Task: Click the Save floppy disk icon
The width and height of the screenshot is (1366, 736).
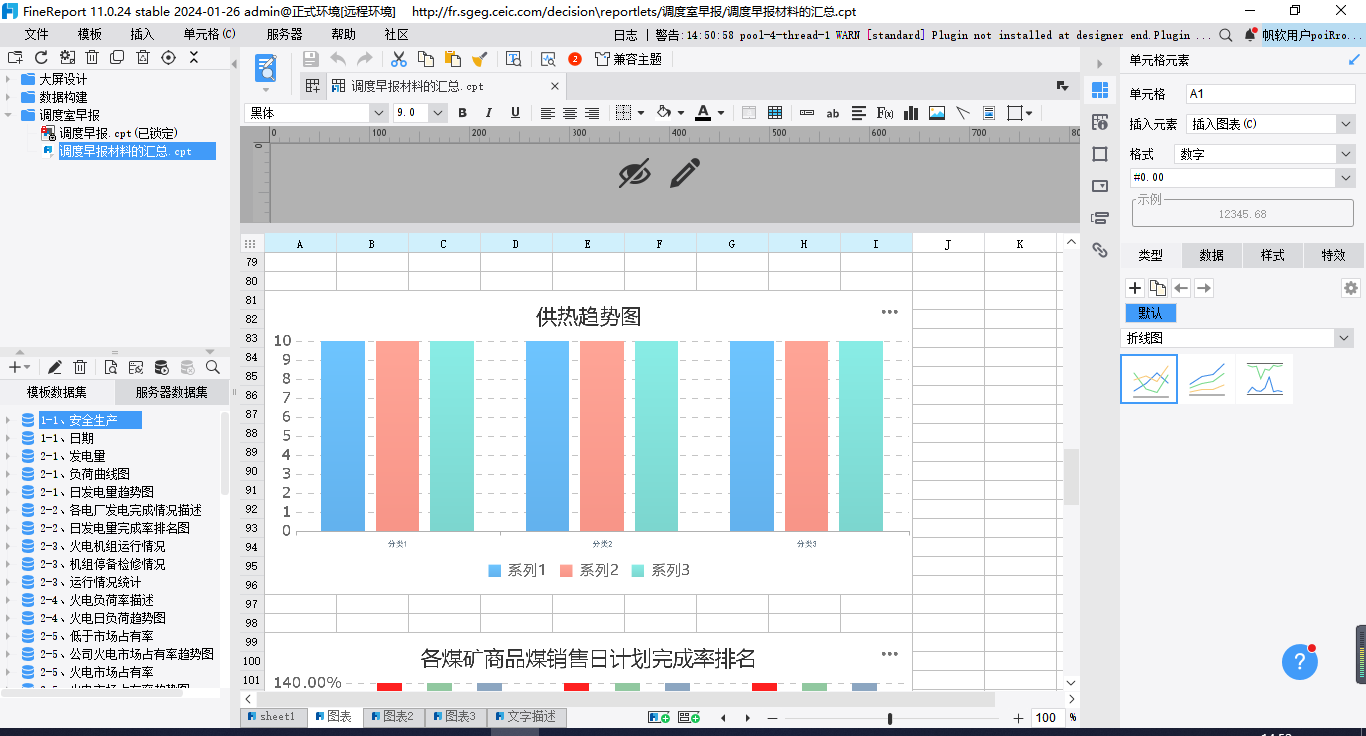Action: point(311,59)
